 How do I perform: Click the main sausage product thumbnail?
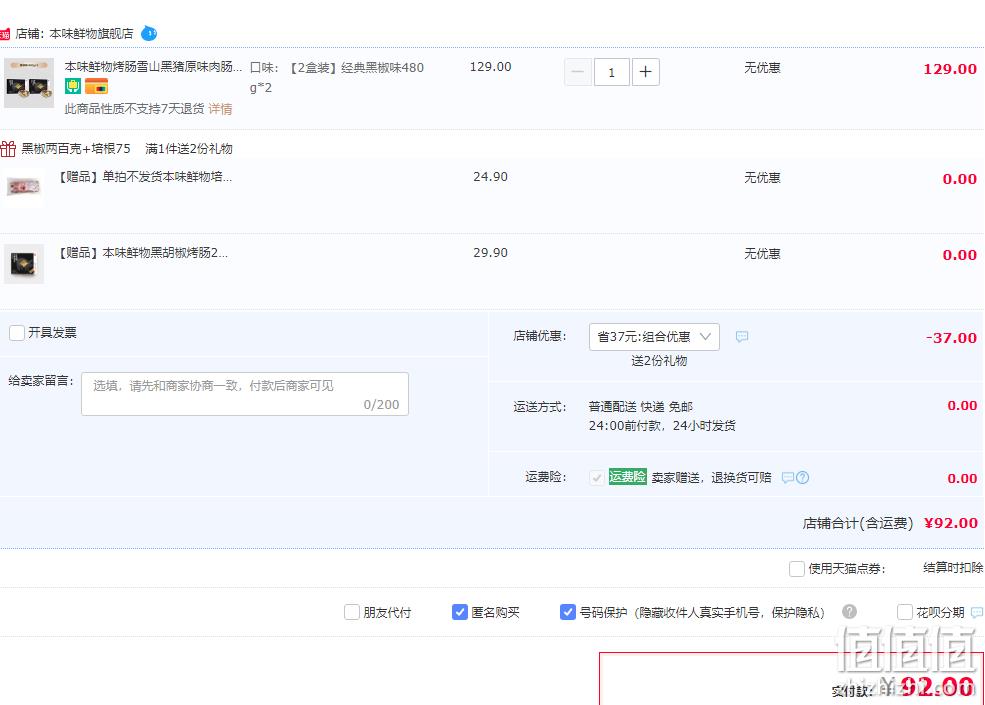29,83
